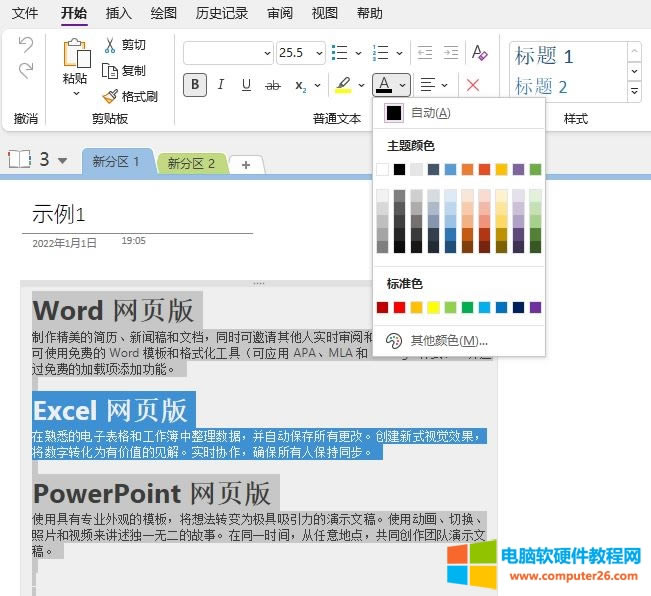The image size is (651, 596).
Task: Click the Copy icon
Action: [110, 71]
